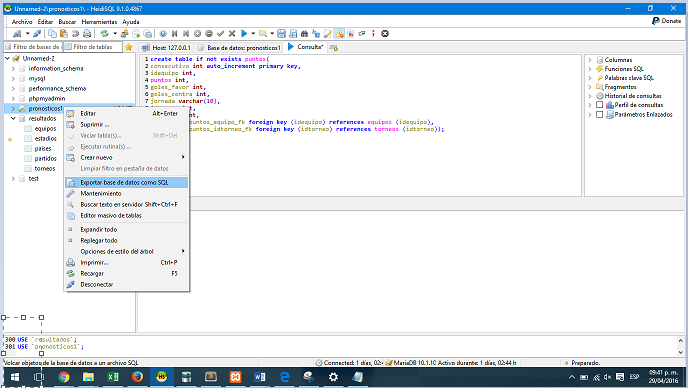The height and width of the screenshot is (388, 688).
Task: Switch to Base de datos: pronosticos1 tab
Action: [239, 47]
